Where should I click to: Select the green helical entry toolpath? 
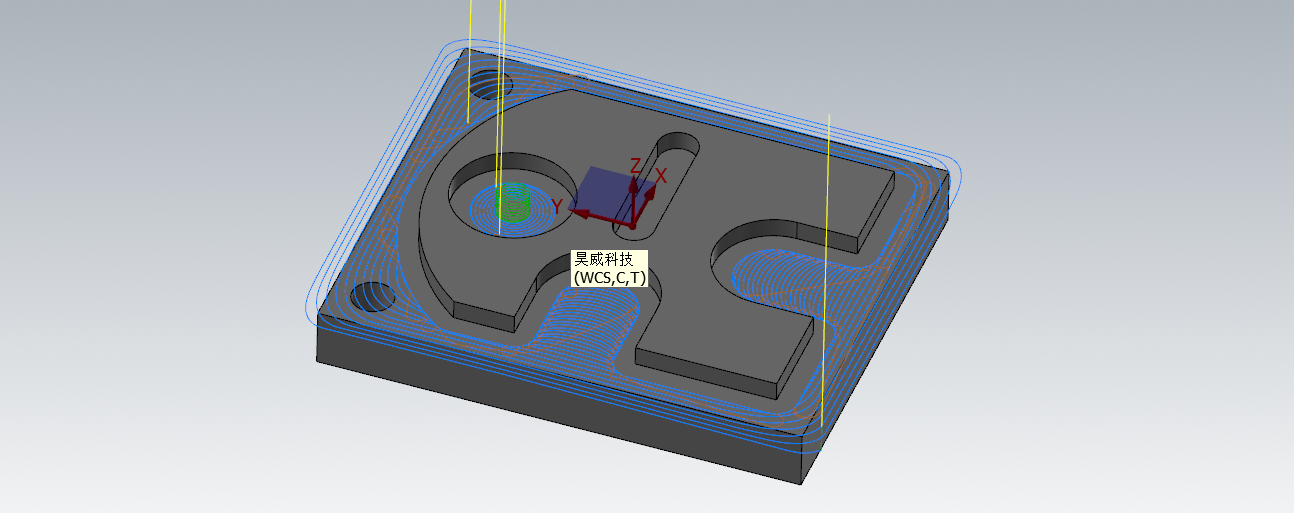513,201
